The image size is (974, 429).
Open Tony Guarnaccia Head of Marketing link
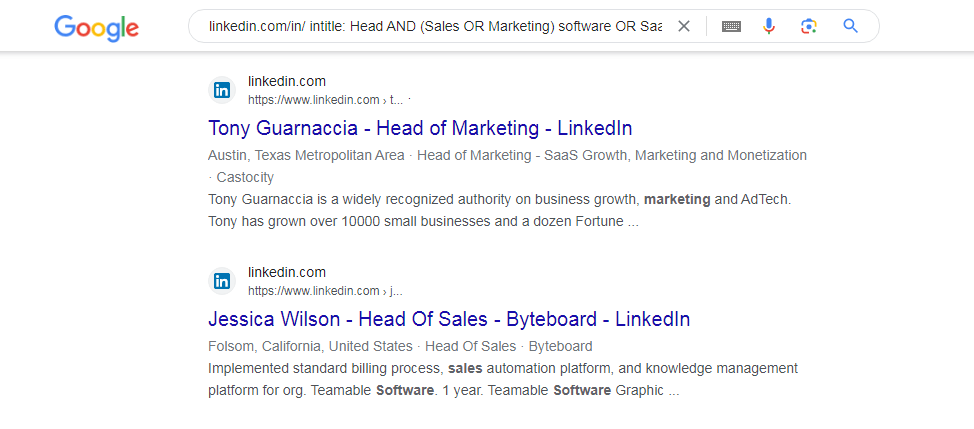click(x=420, y=129)
